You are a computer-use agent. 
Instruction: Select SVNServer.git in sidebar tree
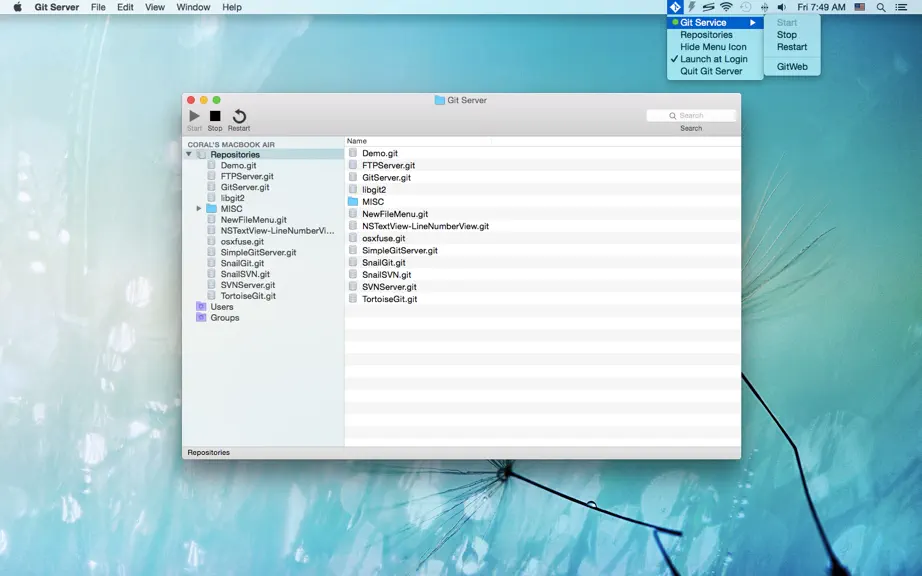[248, 285]
